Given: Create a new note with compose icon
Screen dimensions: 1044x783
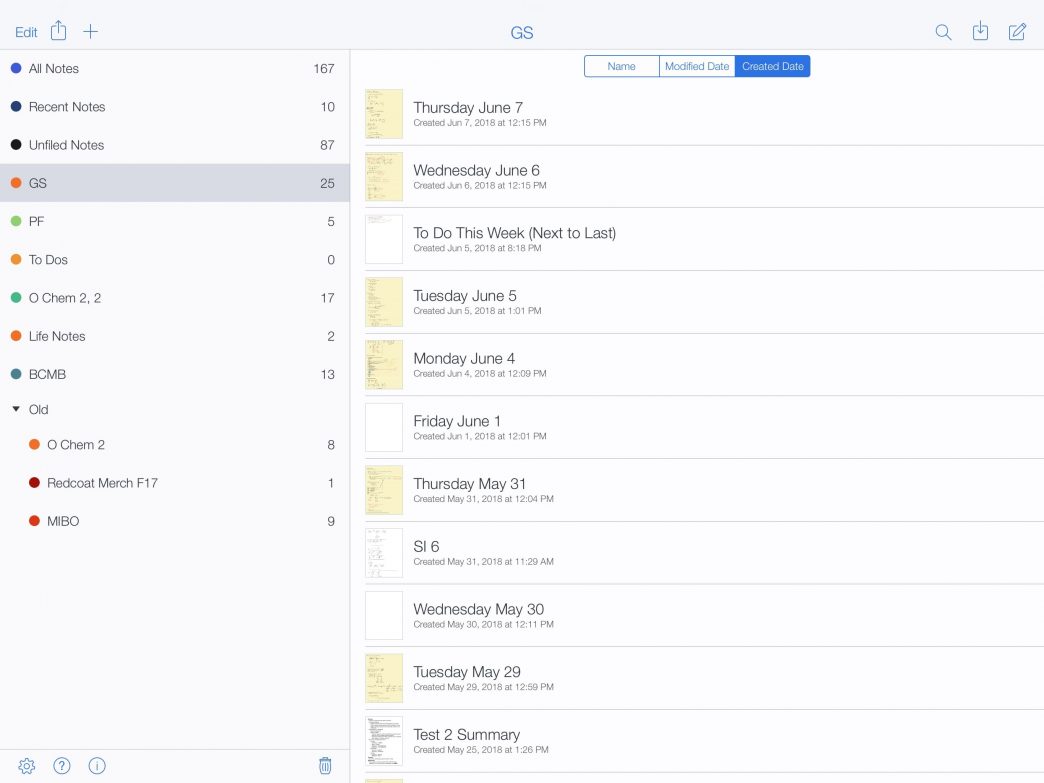Looking at the screenshot, I should [x=1017, y=31].
